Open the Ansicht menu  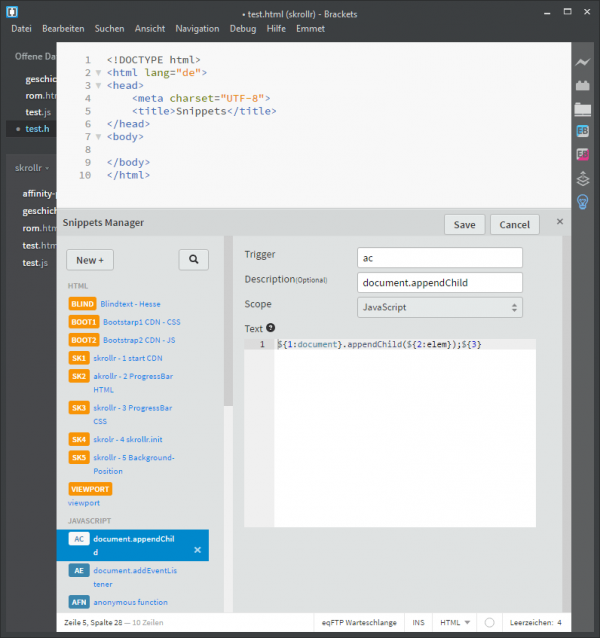coord(150,28)
